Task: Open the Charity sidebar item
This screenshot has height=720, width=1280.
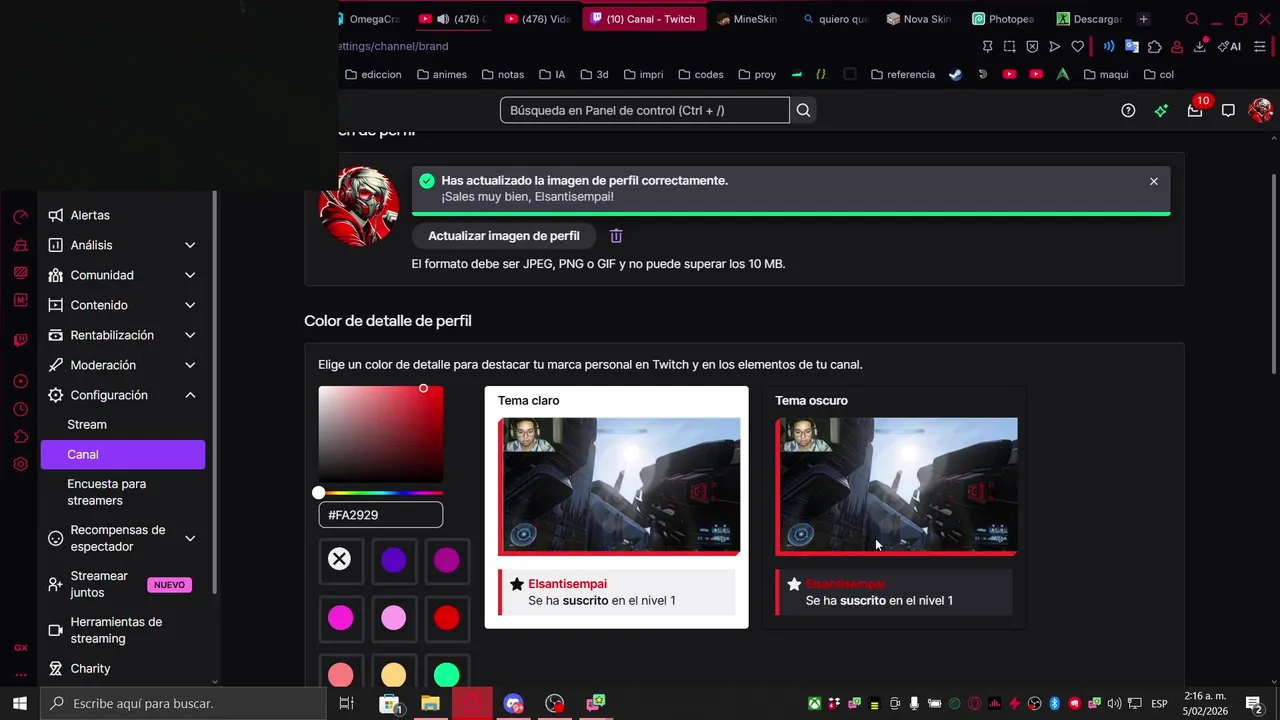Action: point(123,668)
